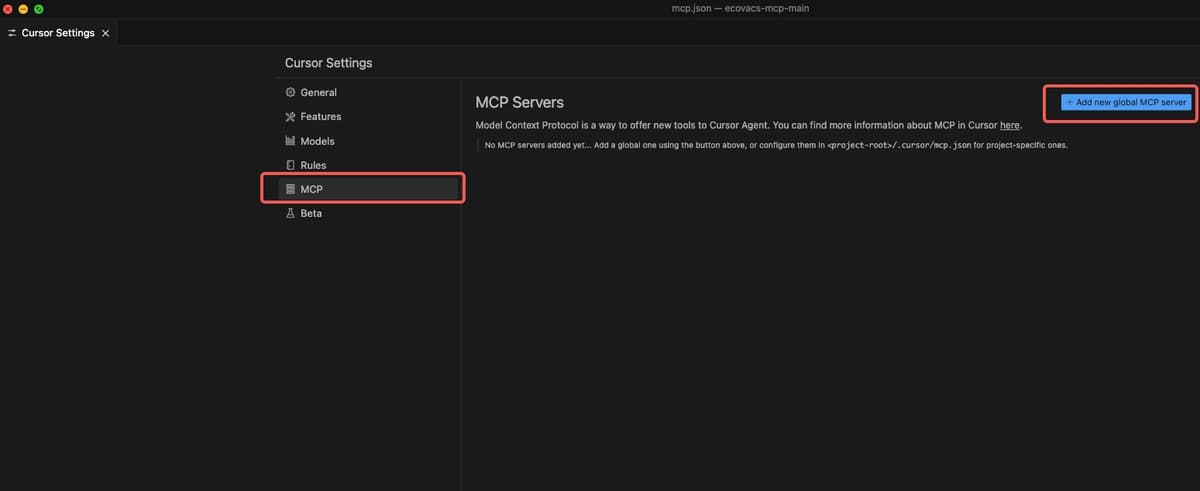Click the gear icon beside General
The height and width of the screenshot is (491, 1200).
pos(291,93)
